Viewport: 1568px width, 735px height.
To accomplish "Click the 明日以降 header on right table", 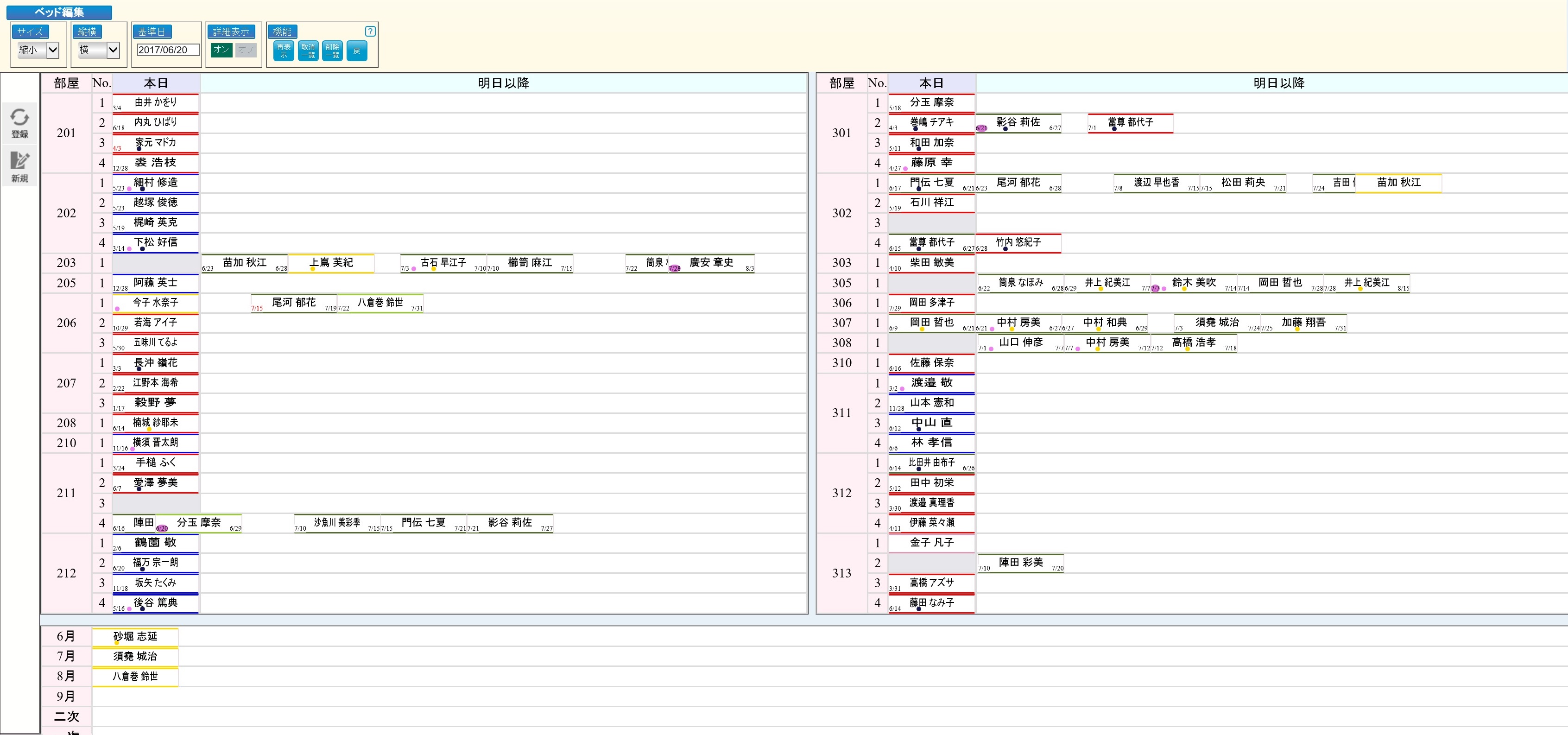I will point(1278,83).
